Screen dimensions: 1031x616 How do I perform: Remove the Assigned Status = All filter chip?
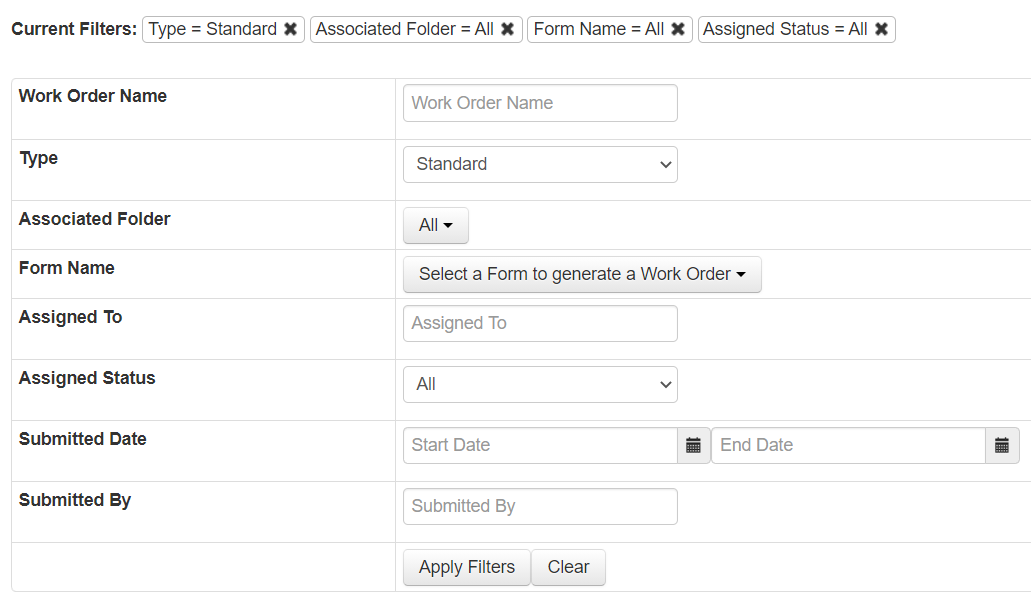coord(881,29)
